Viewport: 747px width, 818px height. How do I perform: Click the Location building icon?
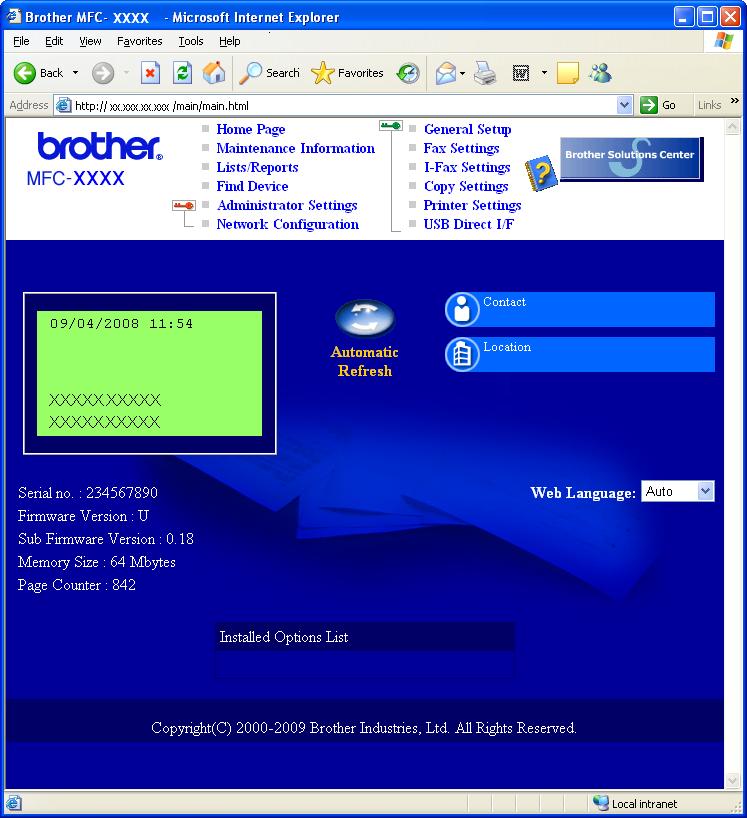[462, 354]
